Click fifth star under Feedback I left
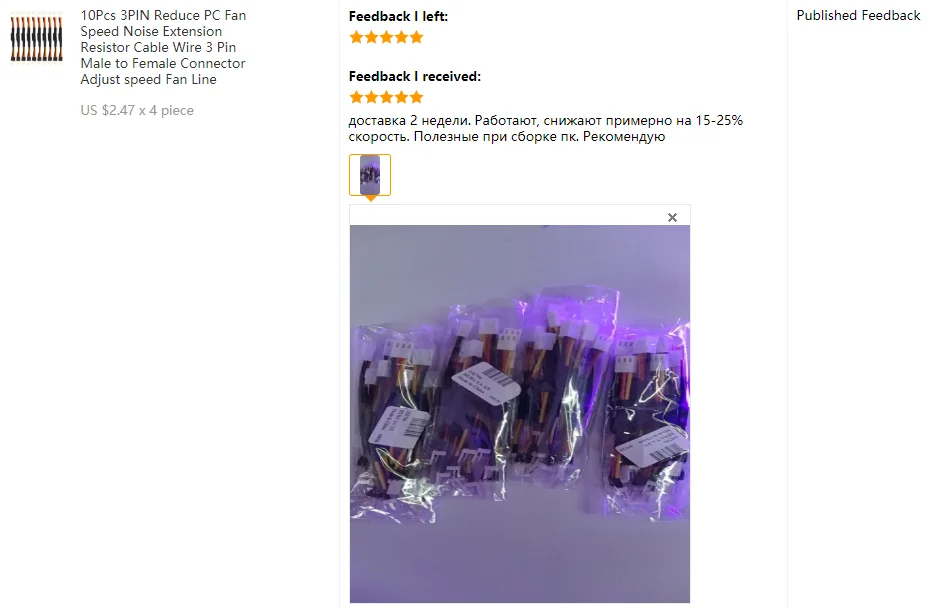Image resolution: width=929 pixels, height=608 pixels. coord(417,37)
